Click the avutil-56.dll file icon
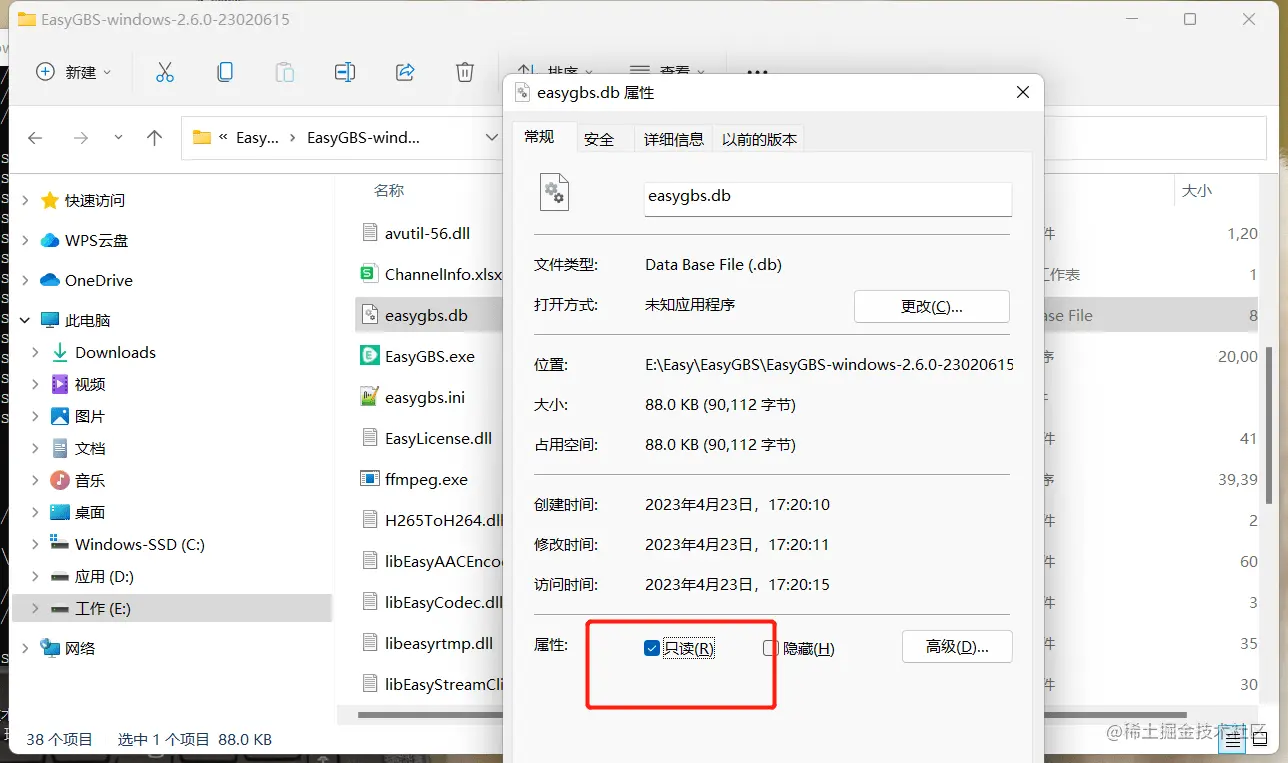 pyautogui.click(x=369, y=233)
